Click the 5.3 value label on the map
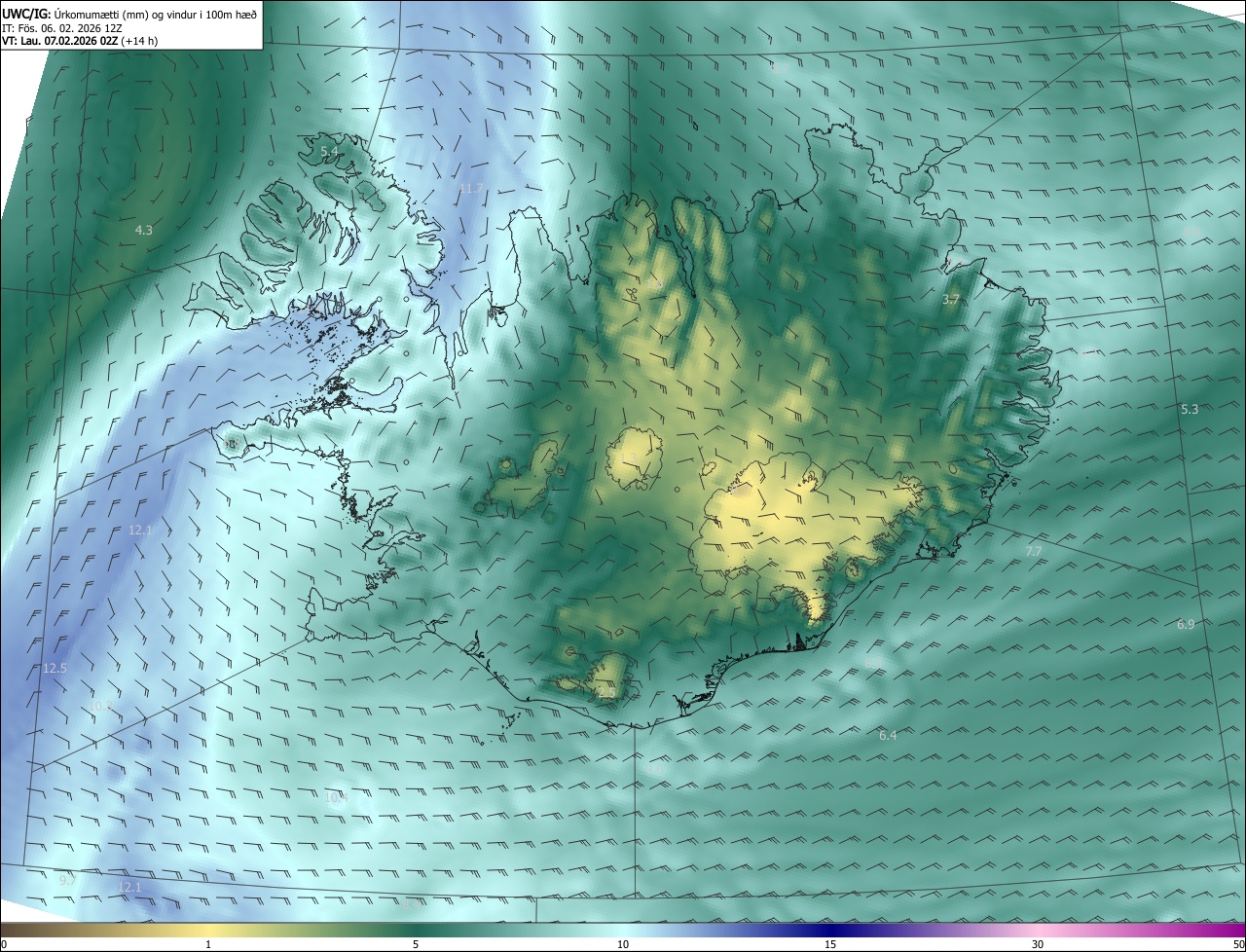Screen dimensions: 1246x952 [1190, 410]
